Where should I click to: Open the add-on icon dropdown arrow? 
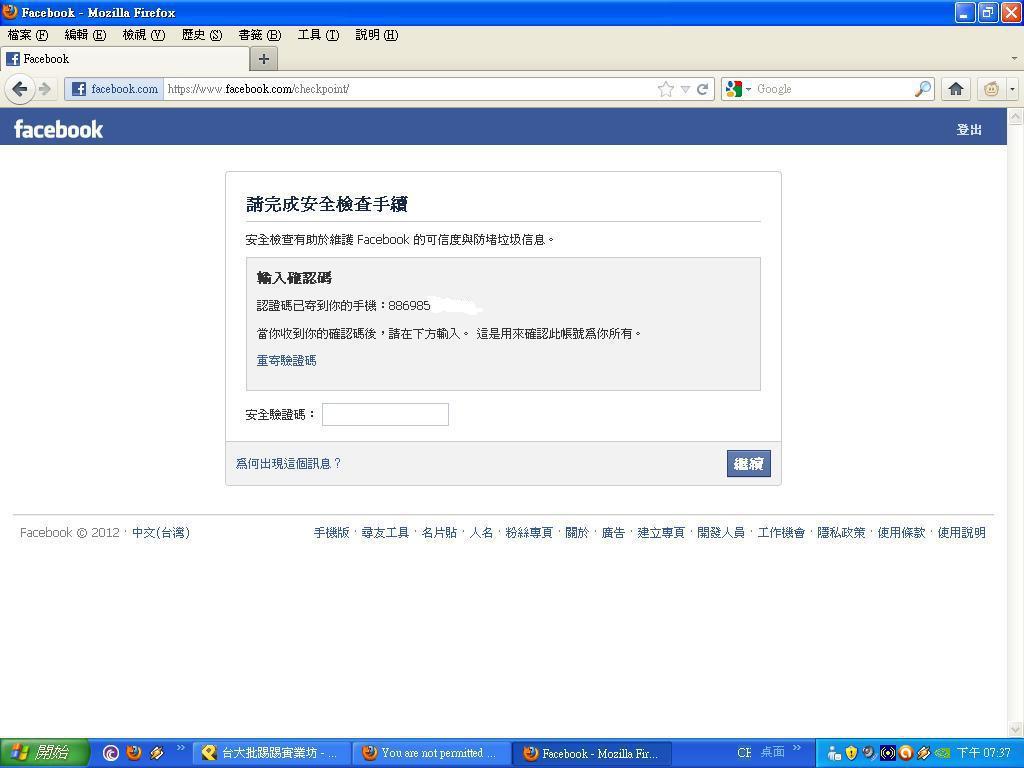[x=1012, y=89]
